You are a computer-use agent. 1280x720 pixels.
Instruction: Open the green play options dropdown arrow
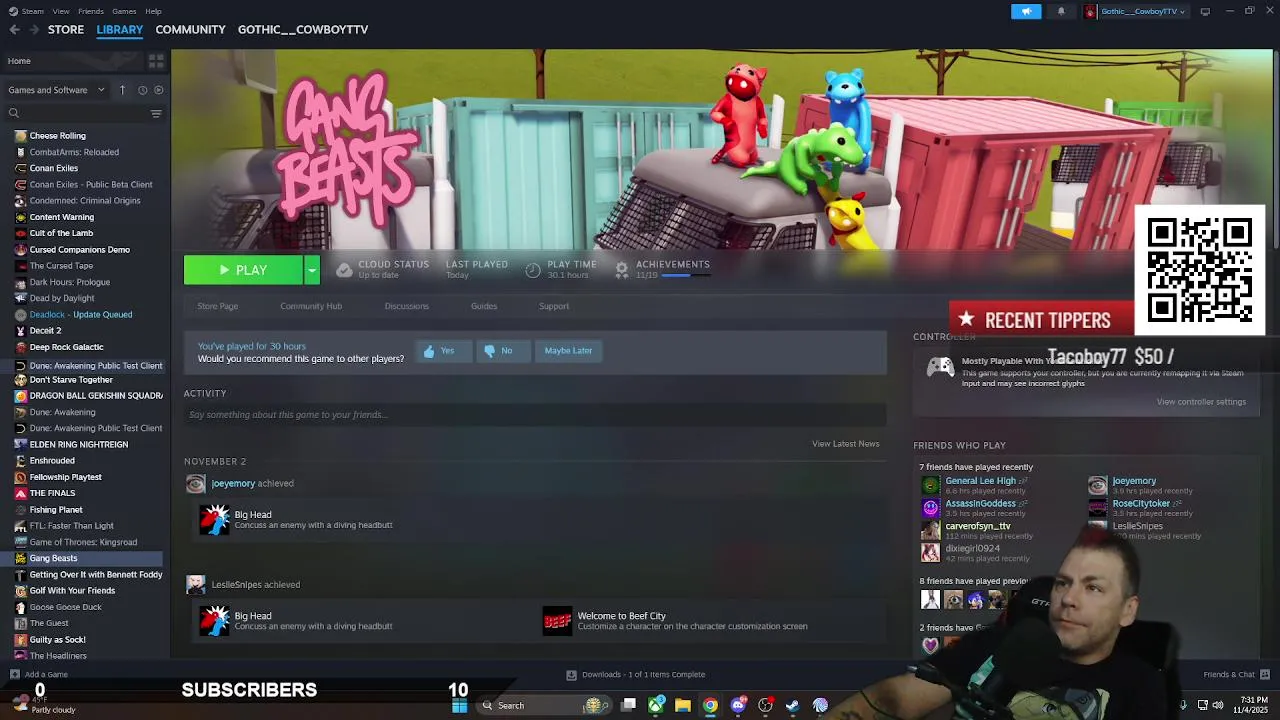click(312, 270)
